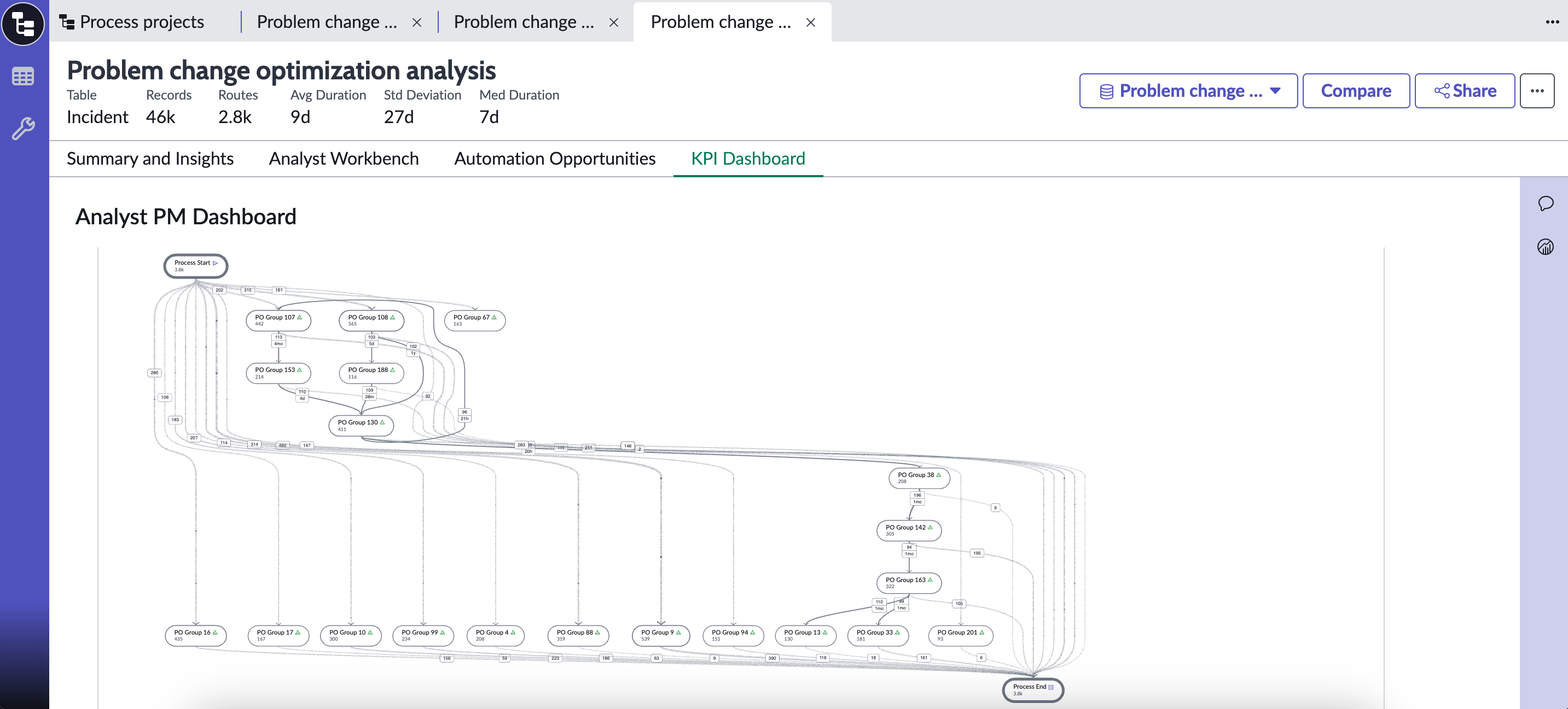Click the Share button
Image resolution: width=1568 pixels, height=709 pixels.
[x=1465, y=91]
